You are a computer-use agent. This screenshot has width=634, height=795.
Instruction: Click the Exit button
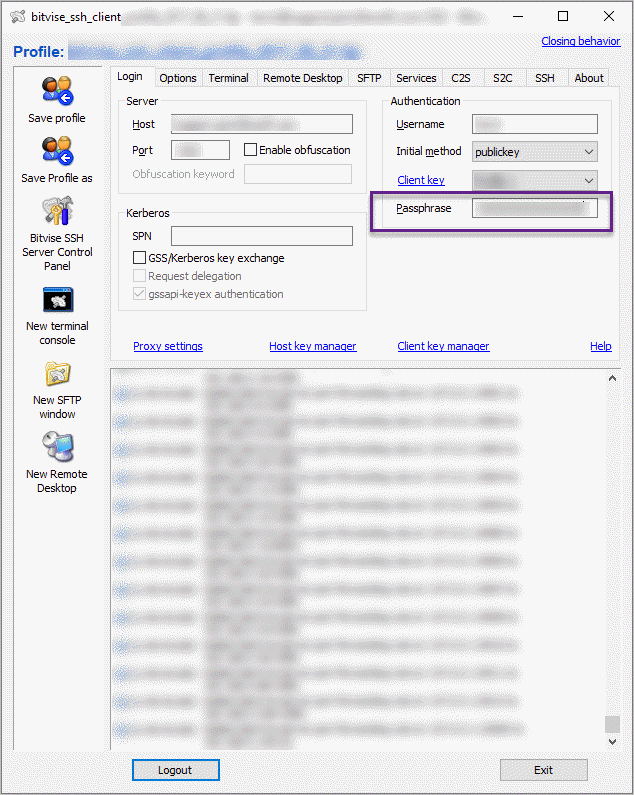tap(543, 770)
